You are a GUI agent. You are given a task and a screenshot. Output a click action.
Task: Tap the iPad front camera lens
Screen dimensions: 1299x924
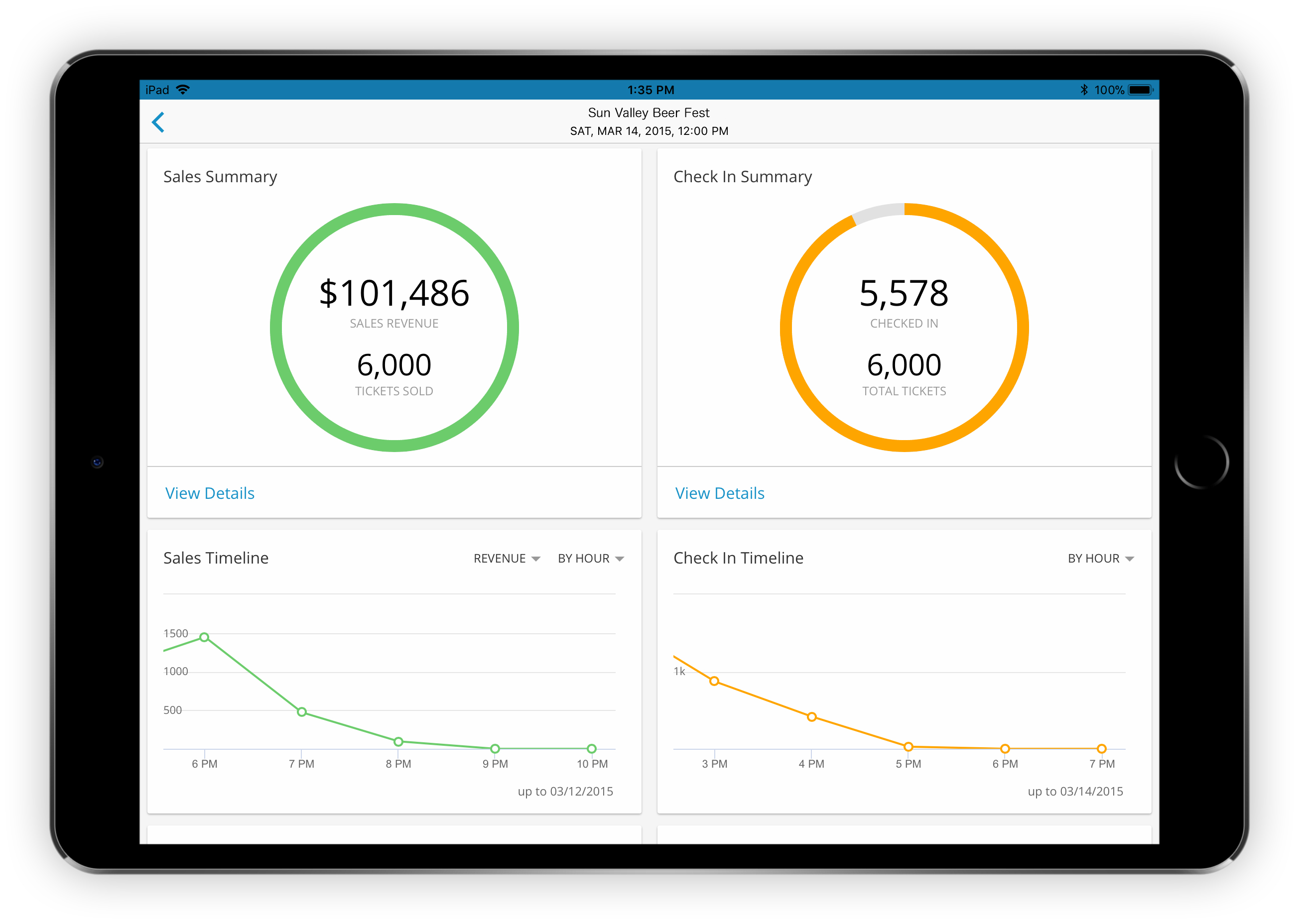point(97,462)
